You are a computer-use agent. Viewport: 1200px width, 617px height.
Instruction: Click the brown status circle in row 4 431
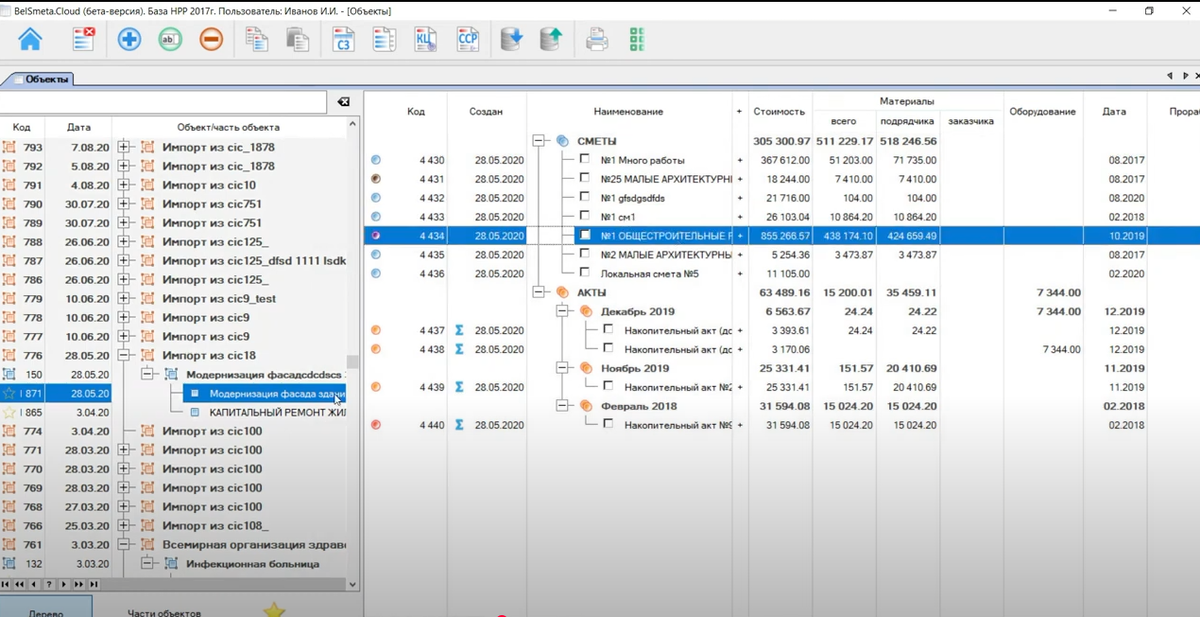click(x=376, y=179)
